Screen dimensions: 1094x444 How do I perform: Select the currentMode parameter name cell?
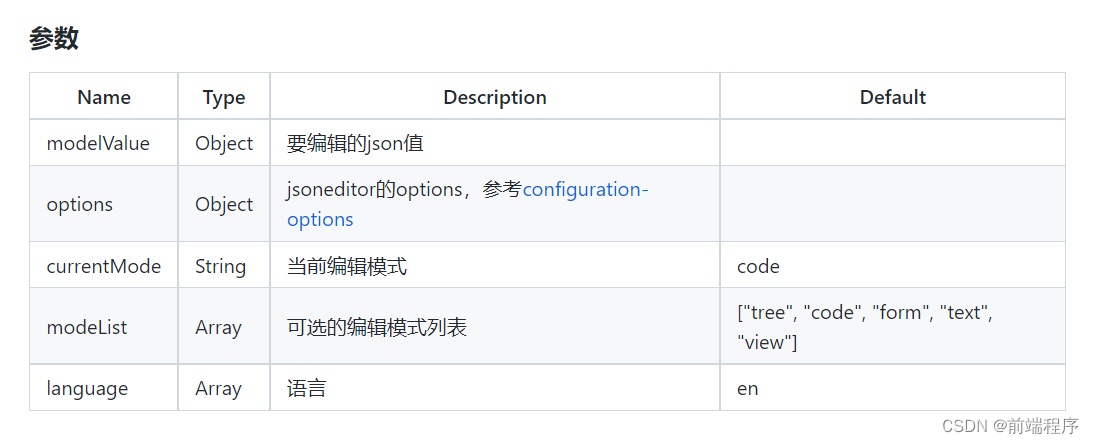(104, 266)
